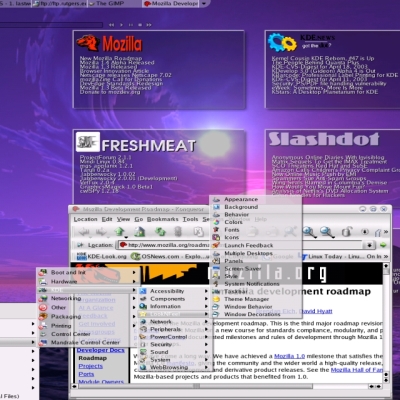
Task: Stop loading with traffic light icon
Action: pos(178,232)
